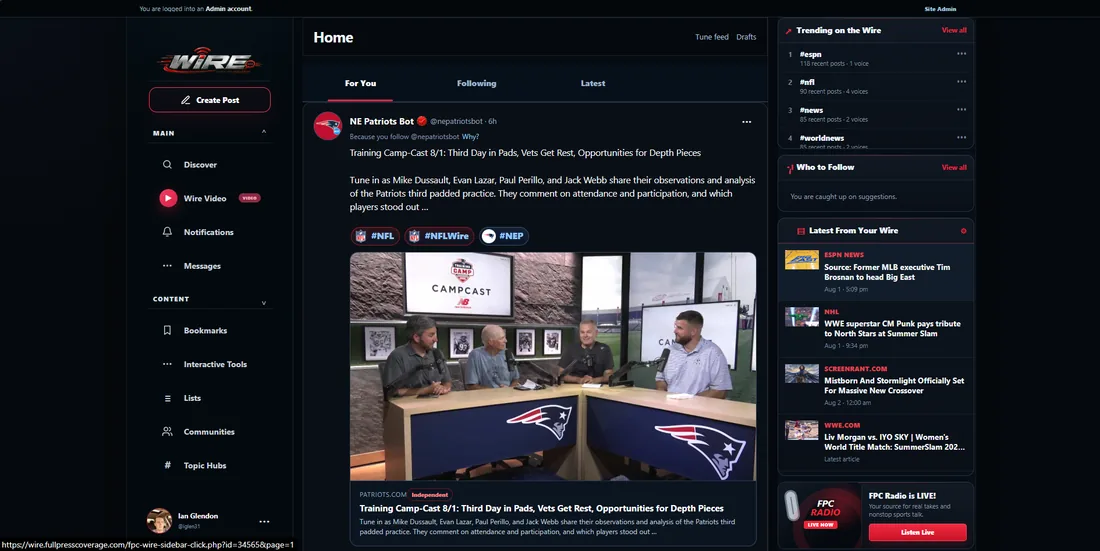Screen dimensions: 1100x551
Task: Click the Wire logo in sidebar
Action: pyautogui.click(x=210, y=60)
